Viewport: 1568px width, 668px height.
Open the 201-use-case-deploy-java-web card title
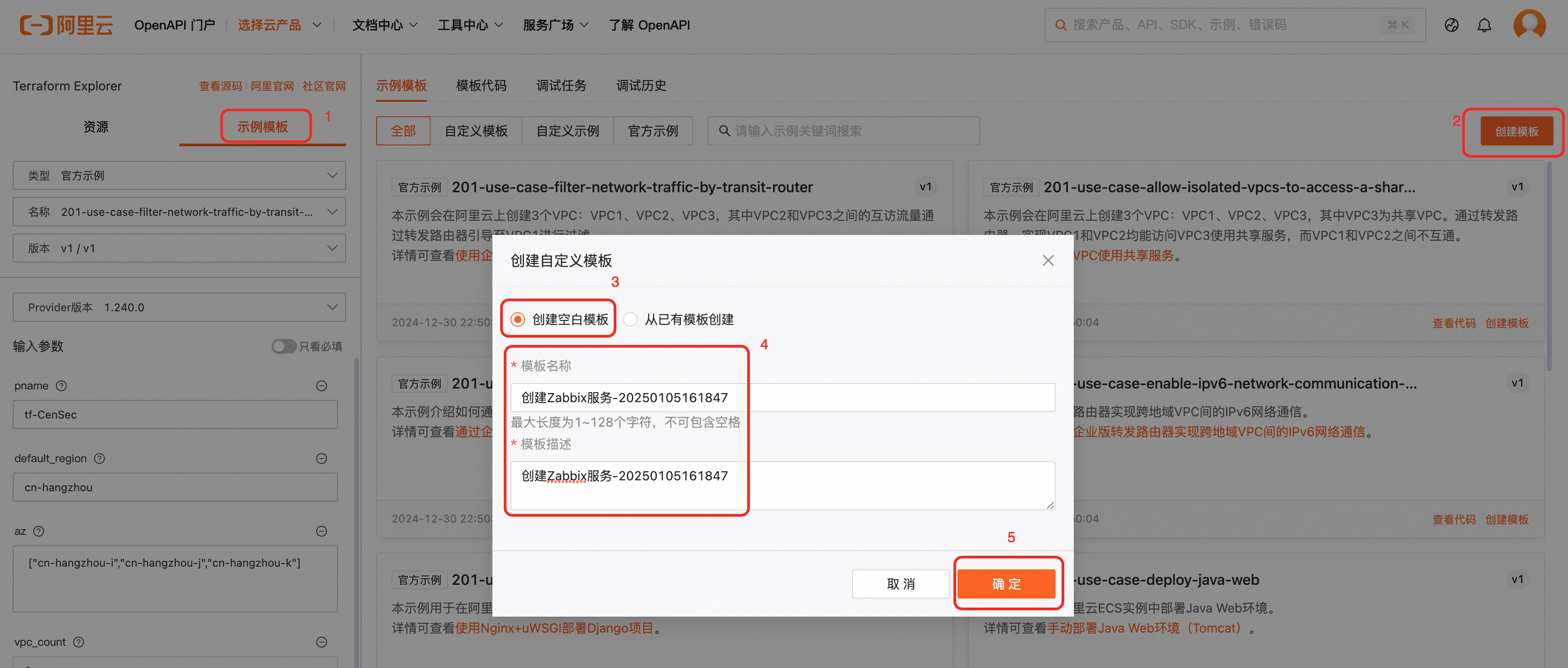[1166, 580]
